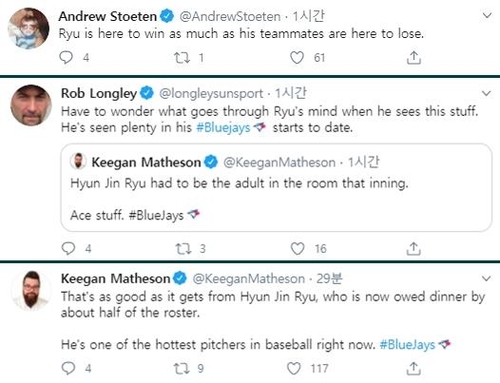The width and height of the screenshot is (500, 383).
Task: Share Rob Longley's tweet
Action: tap(414, 249)
